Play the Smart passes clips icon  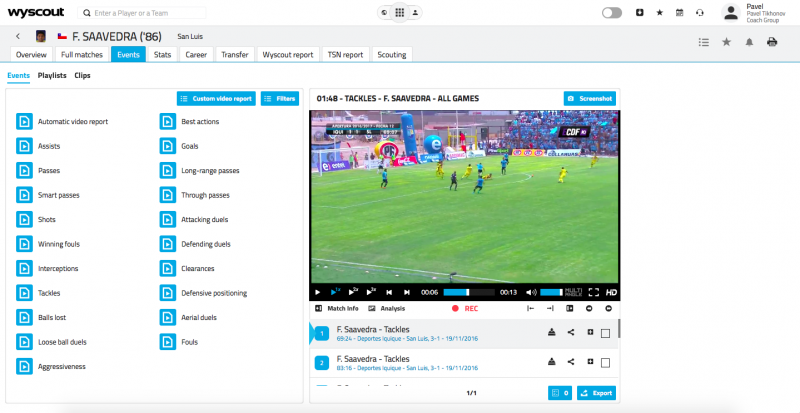[24, 195]
